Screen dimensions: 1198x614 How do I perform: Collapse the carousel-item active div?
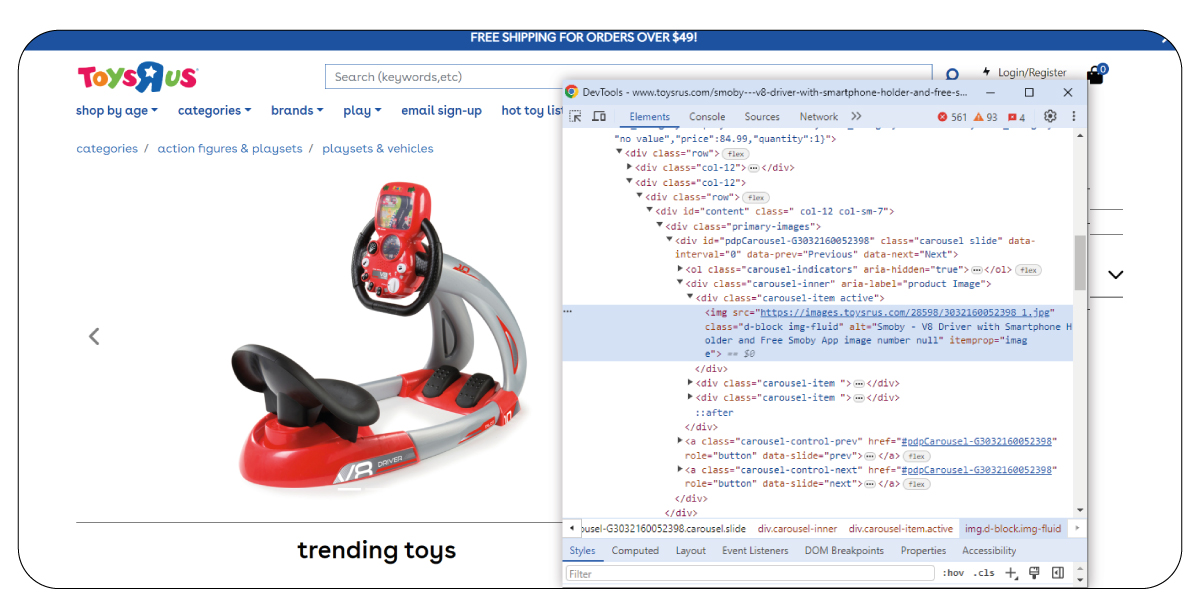coord(690,298)
